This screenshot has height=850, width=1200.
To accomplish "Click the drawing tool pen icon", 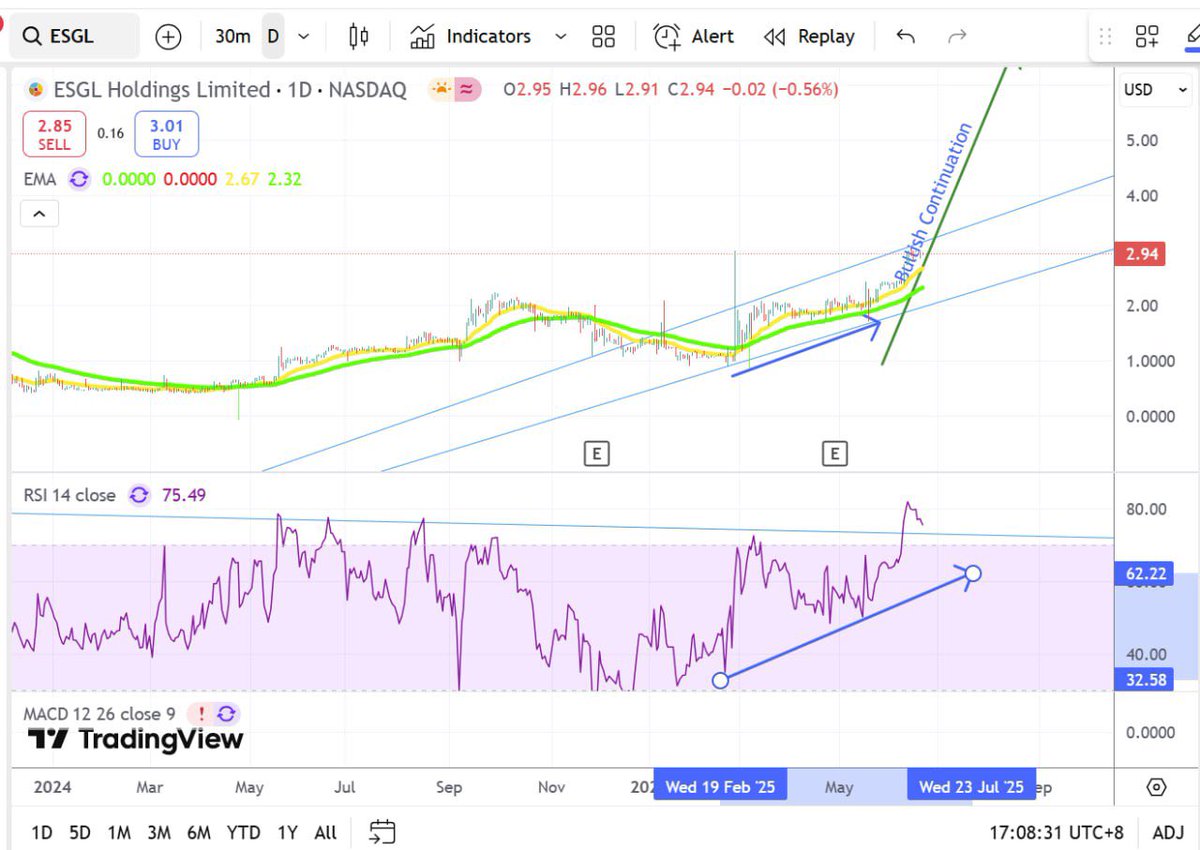I will coord(1192,37).
